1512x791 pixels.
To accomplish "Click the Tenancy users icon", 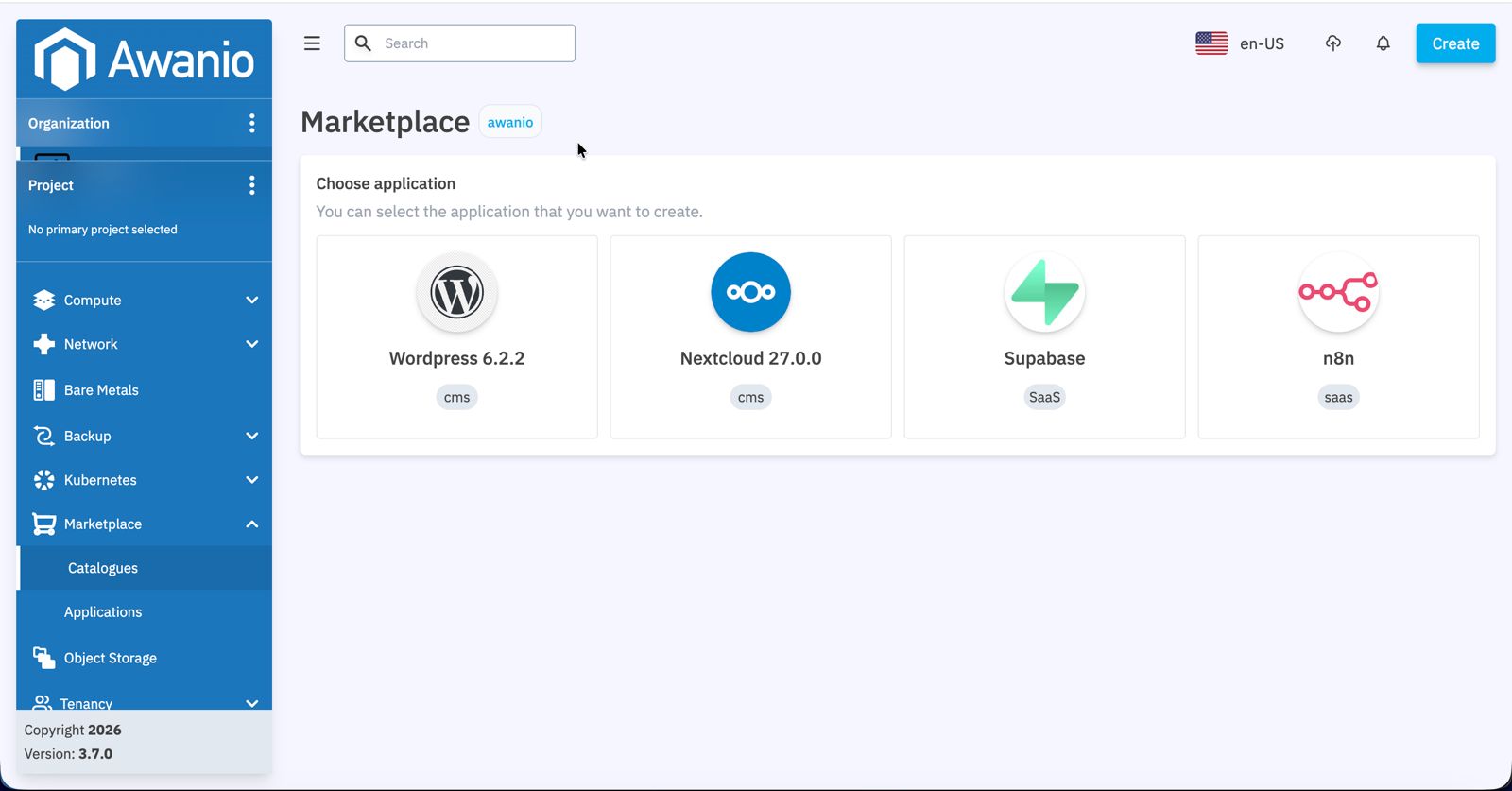I will point(42,703).
